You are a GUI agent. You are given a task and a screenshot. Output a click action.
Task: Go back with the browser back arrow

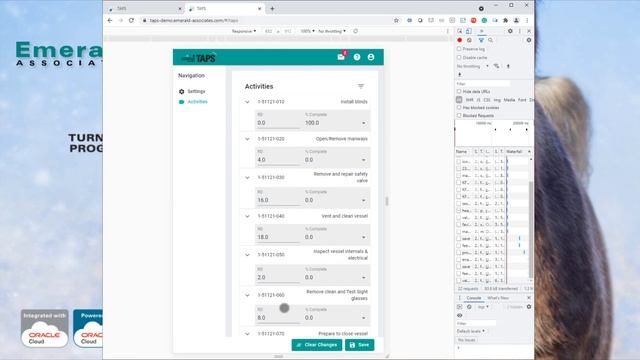point(110,20)
